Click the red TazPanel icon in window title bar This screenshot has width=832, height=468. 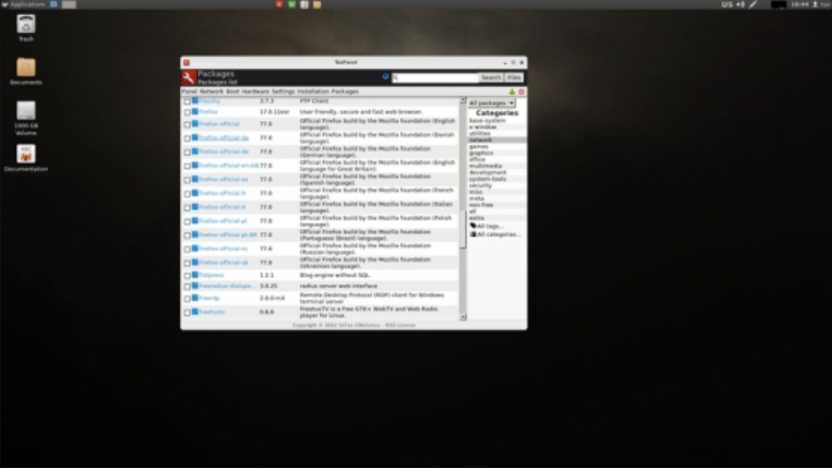[x=186, y=63]
